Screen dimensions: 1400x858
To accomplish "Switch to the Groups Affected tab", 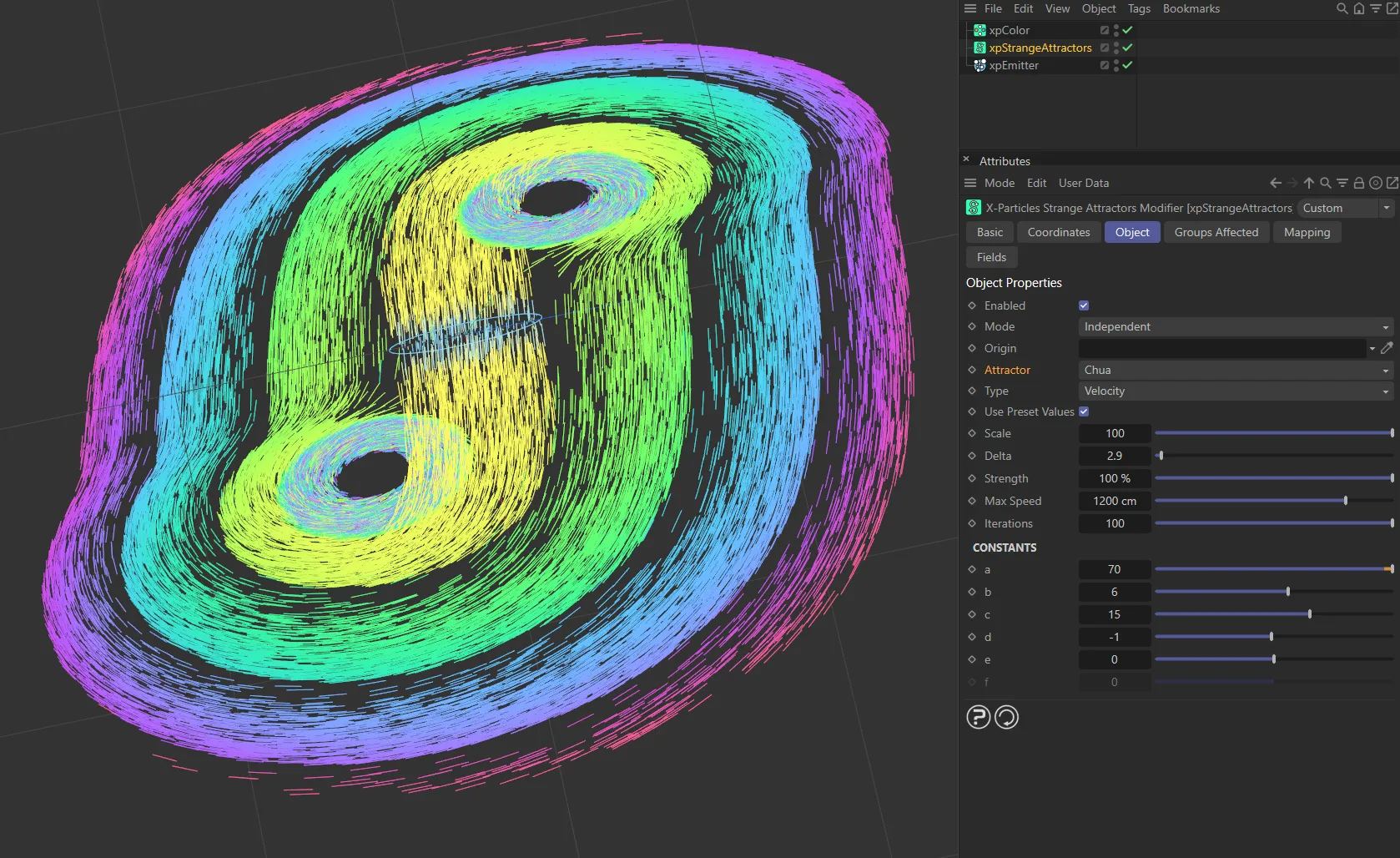I will (1216, 232).
